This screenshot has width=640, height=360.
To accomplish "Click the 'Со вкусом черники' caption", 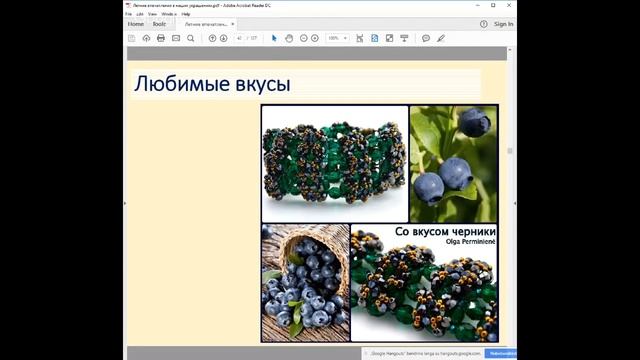I will click(x=445, y=231).
